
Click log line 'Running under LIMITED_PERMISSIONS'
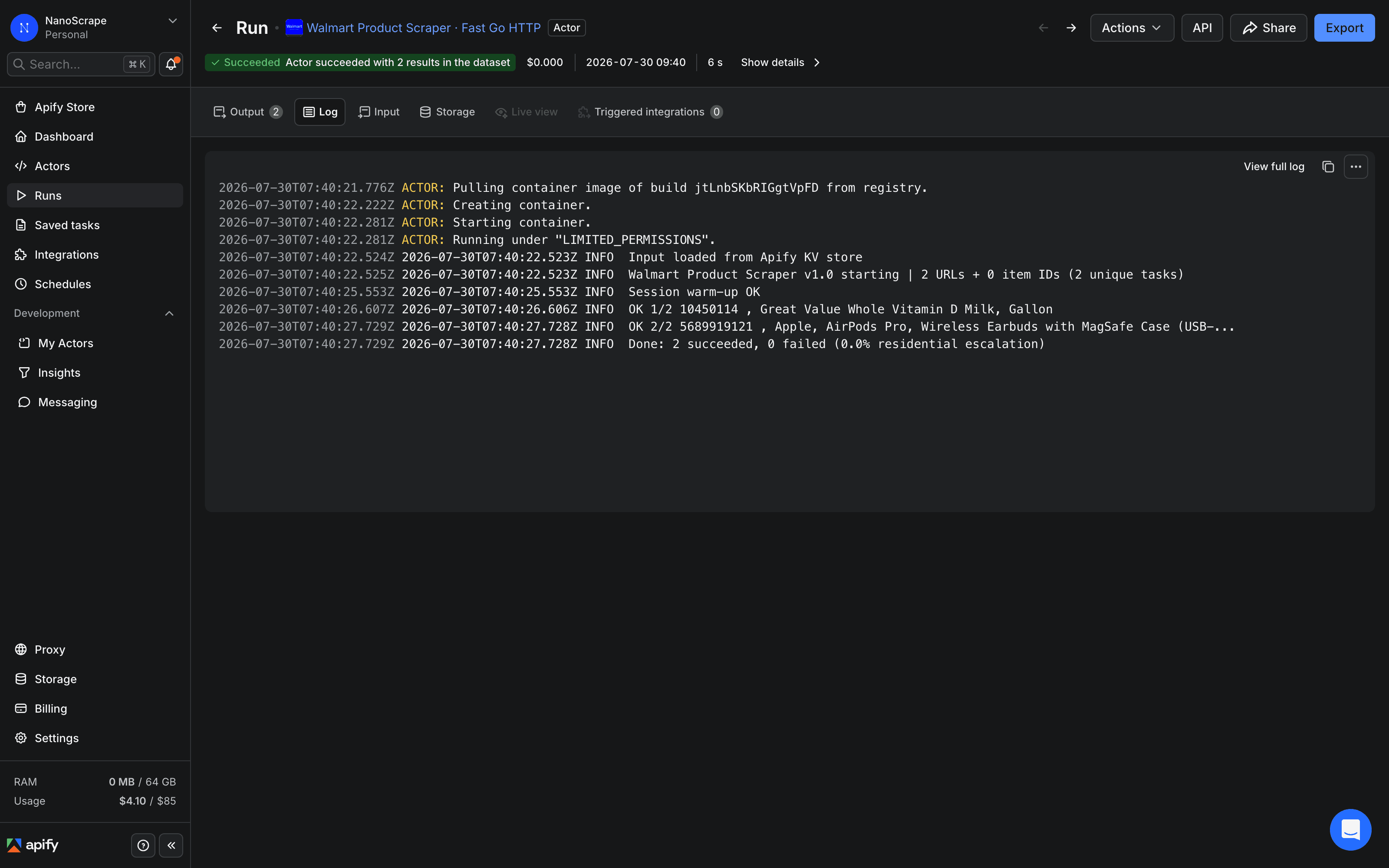click(x=467, y=240)
